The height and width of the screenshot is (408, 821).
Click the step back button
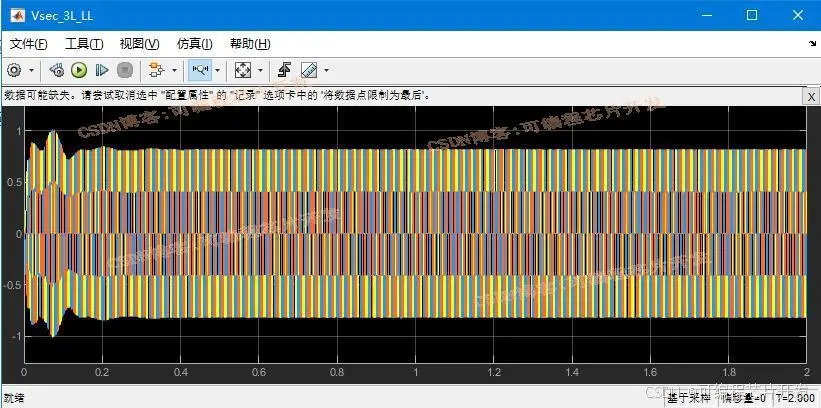coord(56,70)
